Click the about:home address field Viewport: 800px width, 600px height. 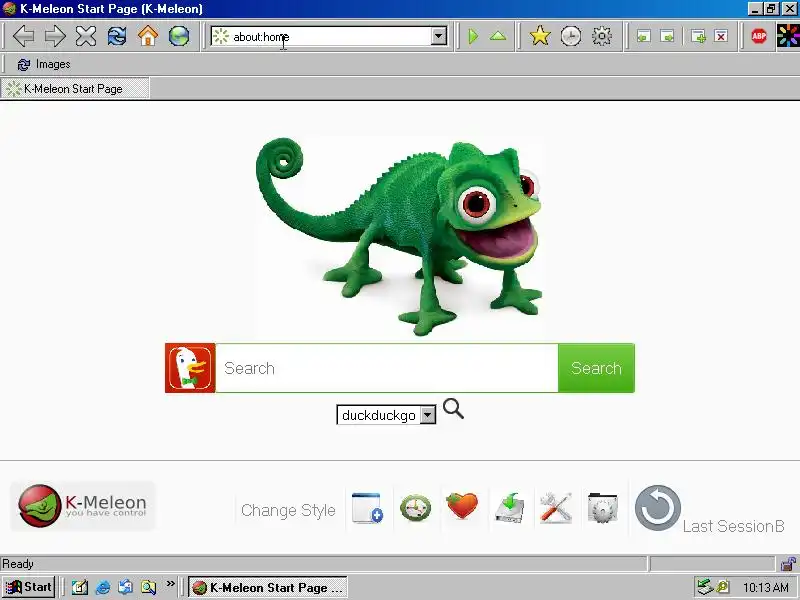331,37
